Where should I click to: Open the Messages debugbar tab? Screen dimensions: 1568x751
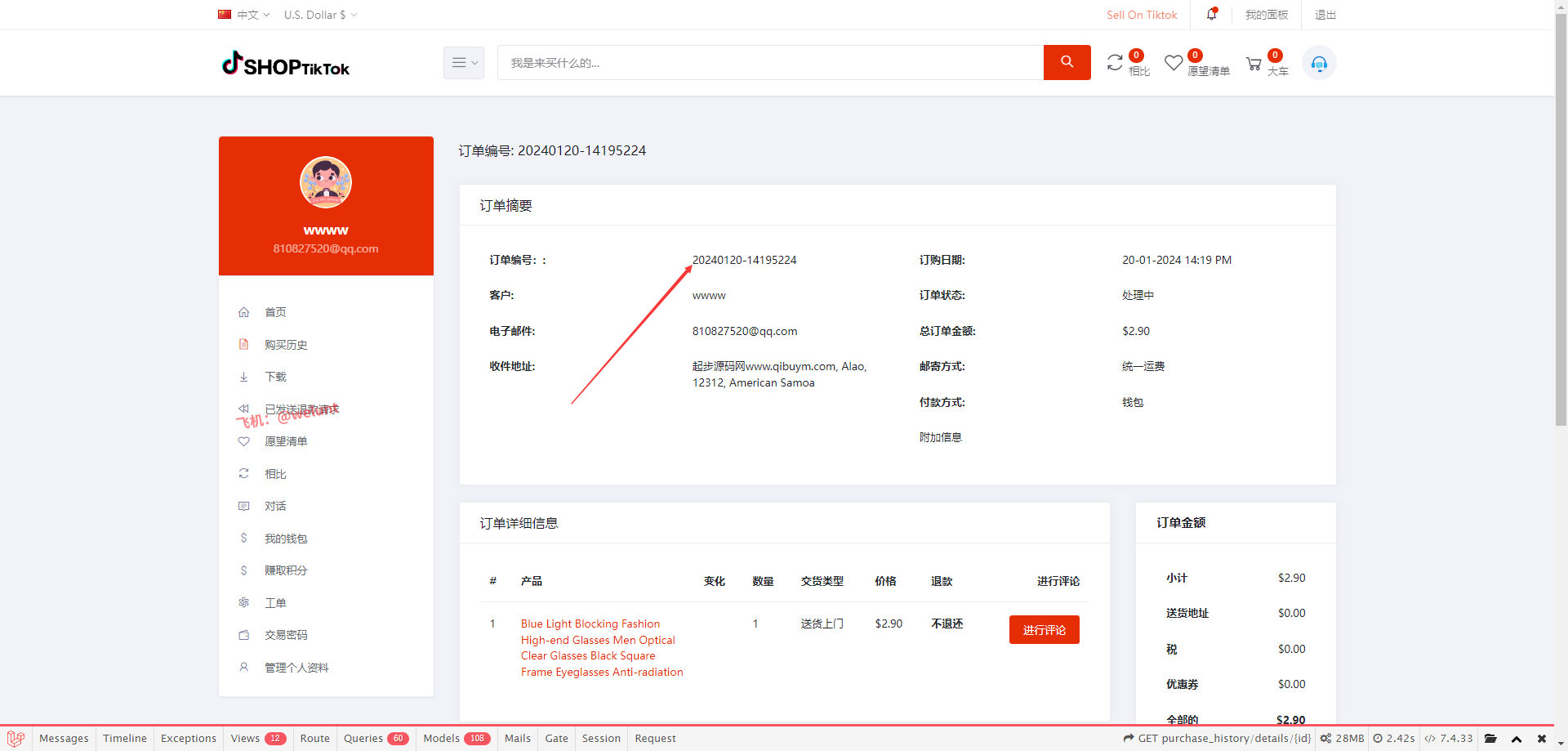pyautogui.click(x=64, y=738)
